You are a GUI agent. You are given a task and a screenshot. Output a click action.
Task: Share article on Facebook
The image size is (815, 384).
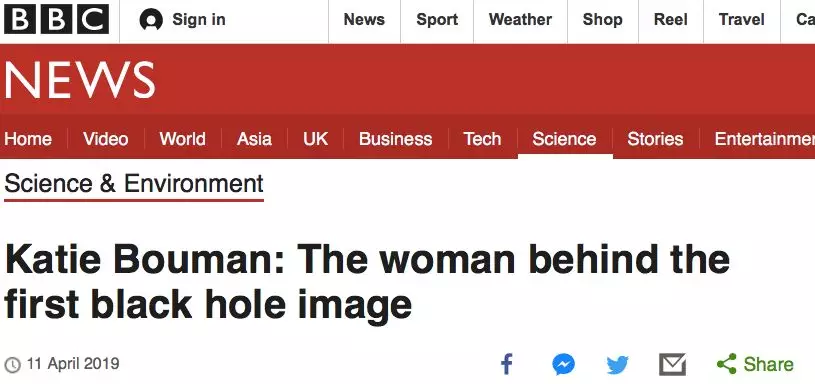click(507, 364)
